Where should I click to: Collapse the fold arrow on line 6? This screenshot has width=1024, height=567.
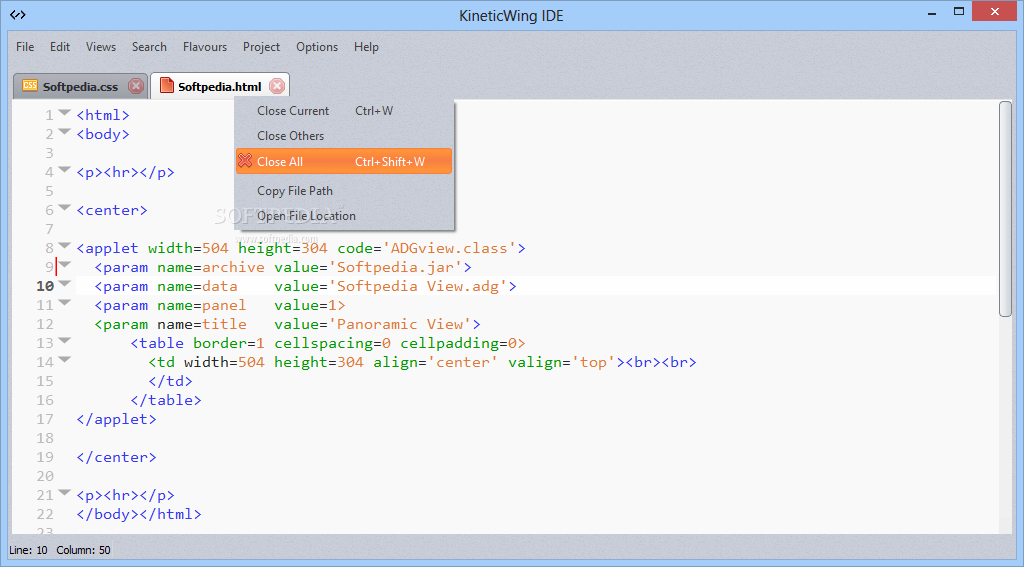(64, 207)
